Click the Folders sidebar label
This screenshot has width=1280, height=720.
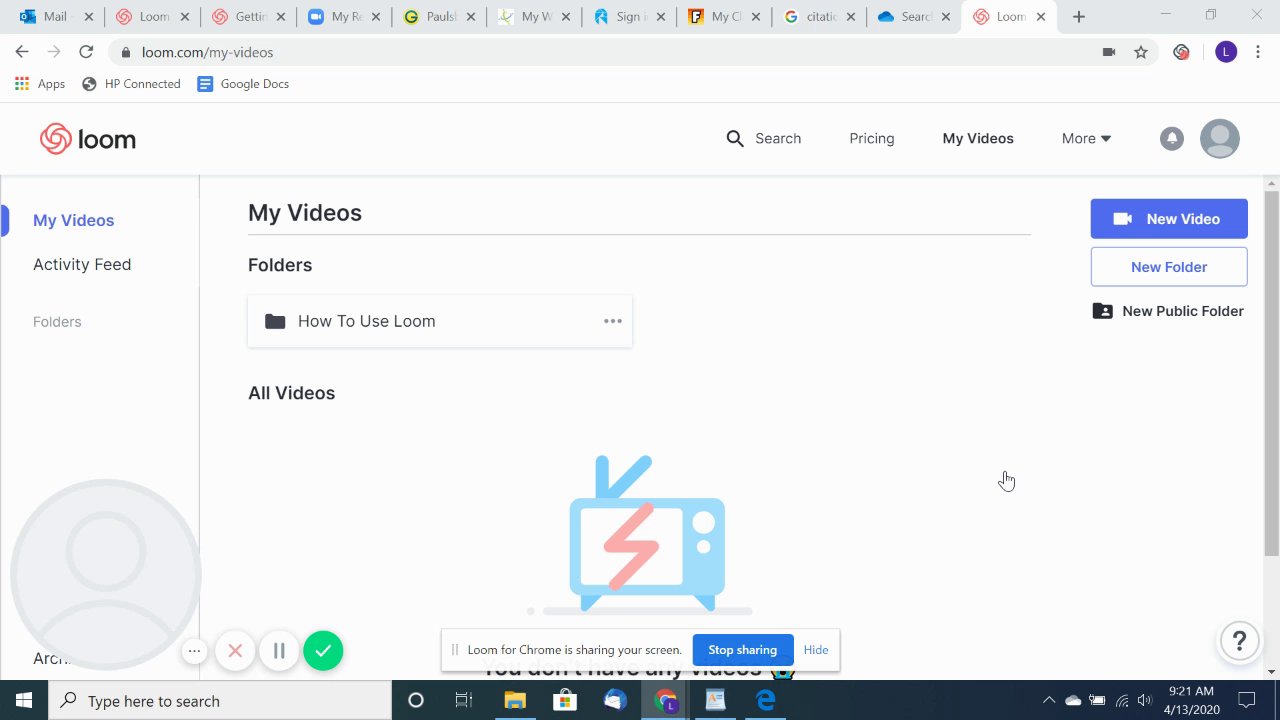[x=57, y=322]
